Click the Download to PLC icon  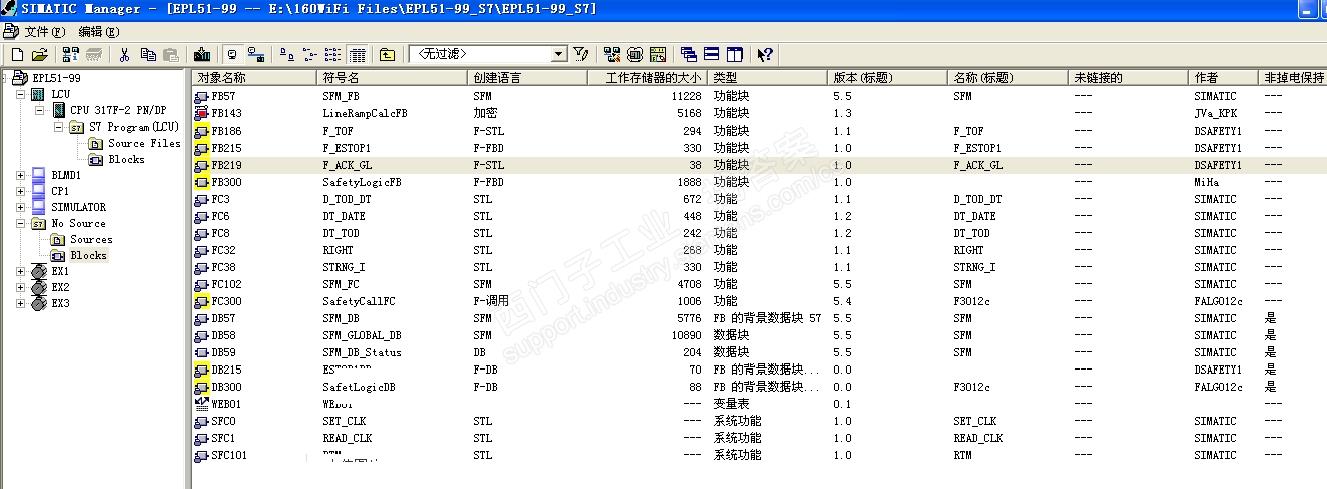click(202, 54)
